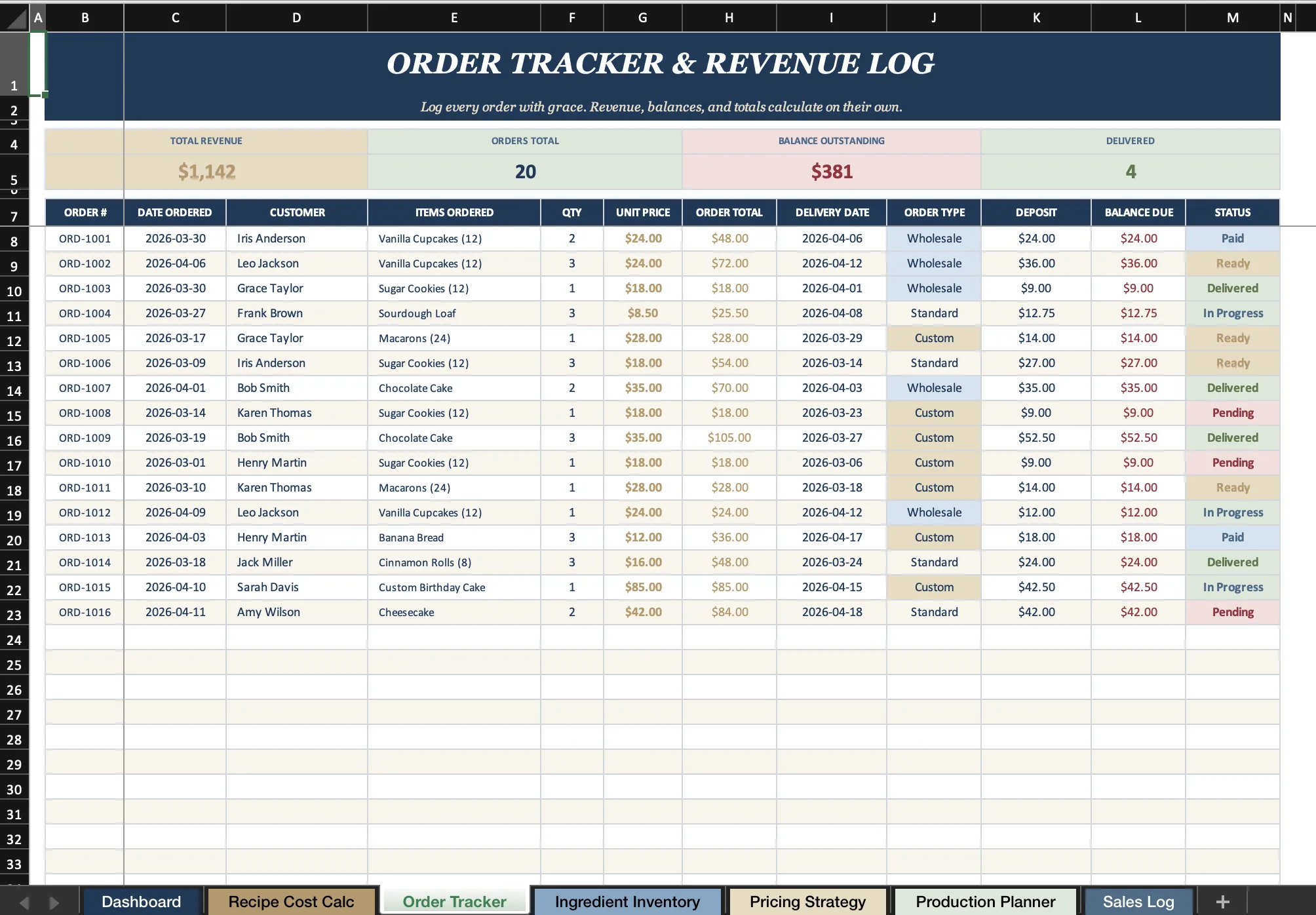Switch to the Pricing Strategy tab
Viewport: 1316px width, 915px height.
click(807, 902)
